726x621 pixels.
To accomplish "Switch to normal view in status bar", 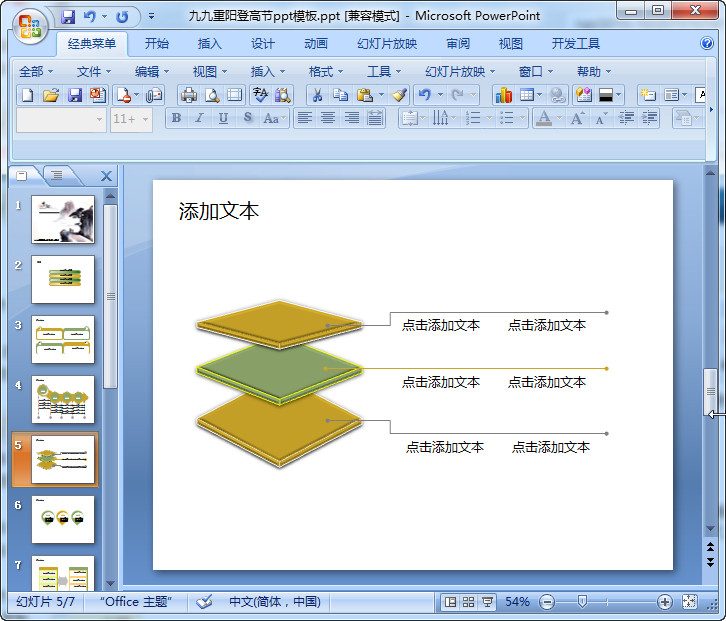I will pyautogui.click(x=450, y=602).
